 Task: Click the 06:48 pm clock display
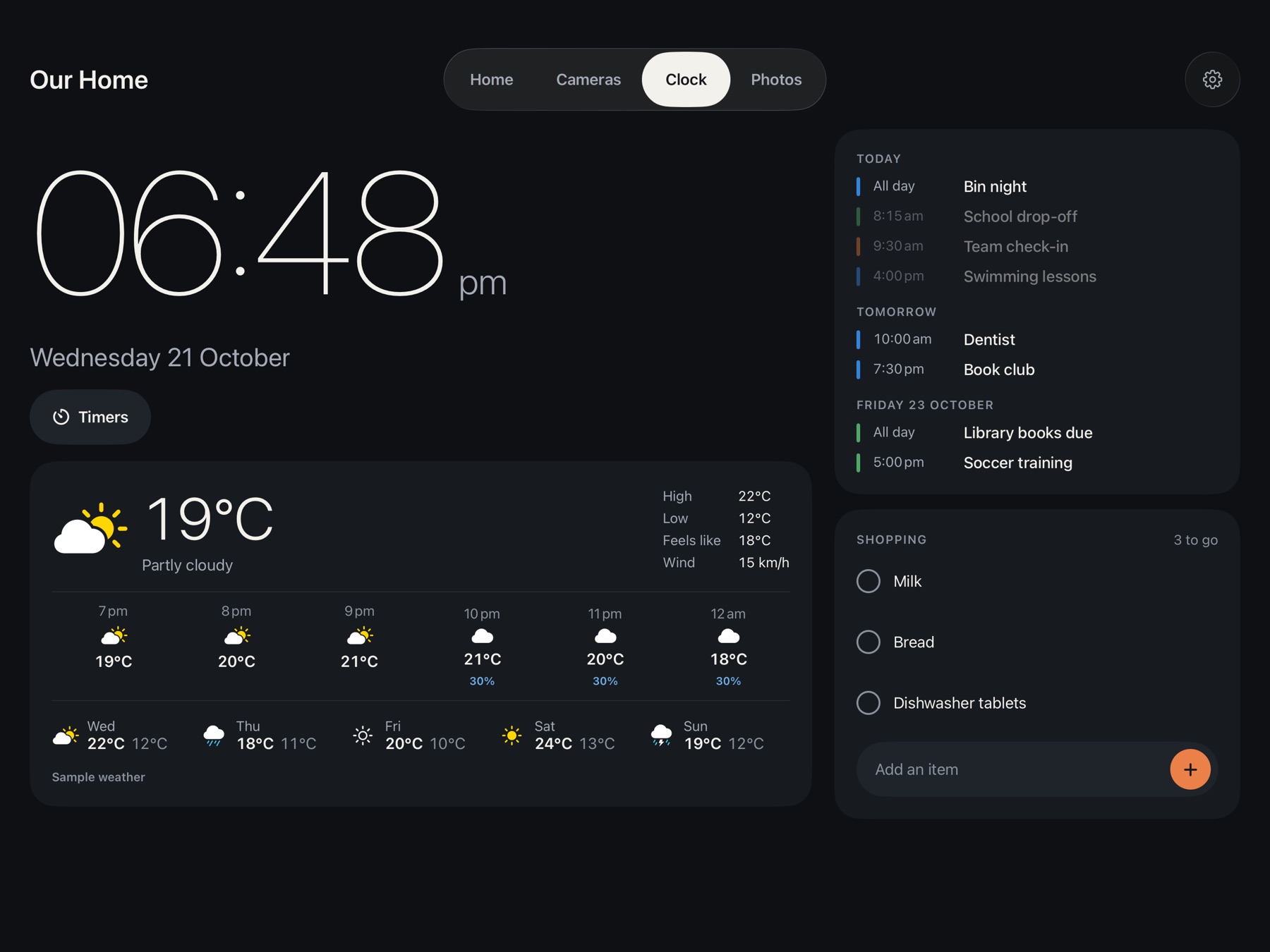(271, 233)
